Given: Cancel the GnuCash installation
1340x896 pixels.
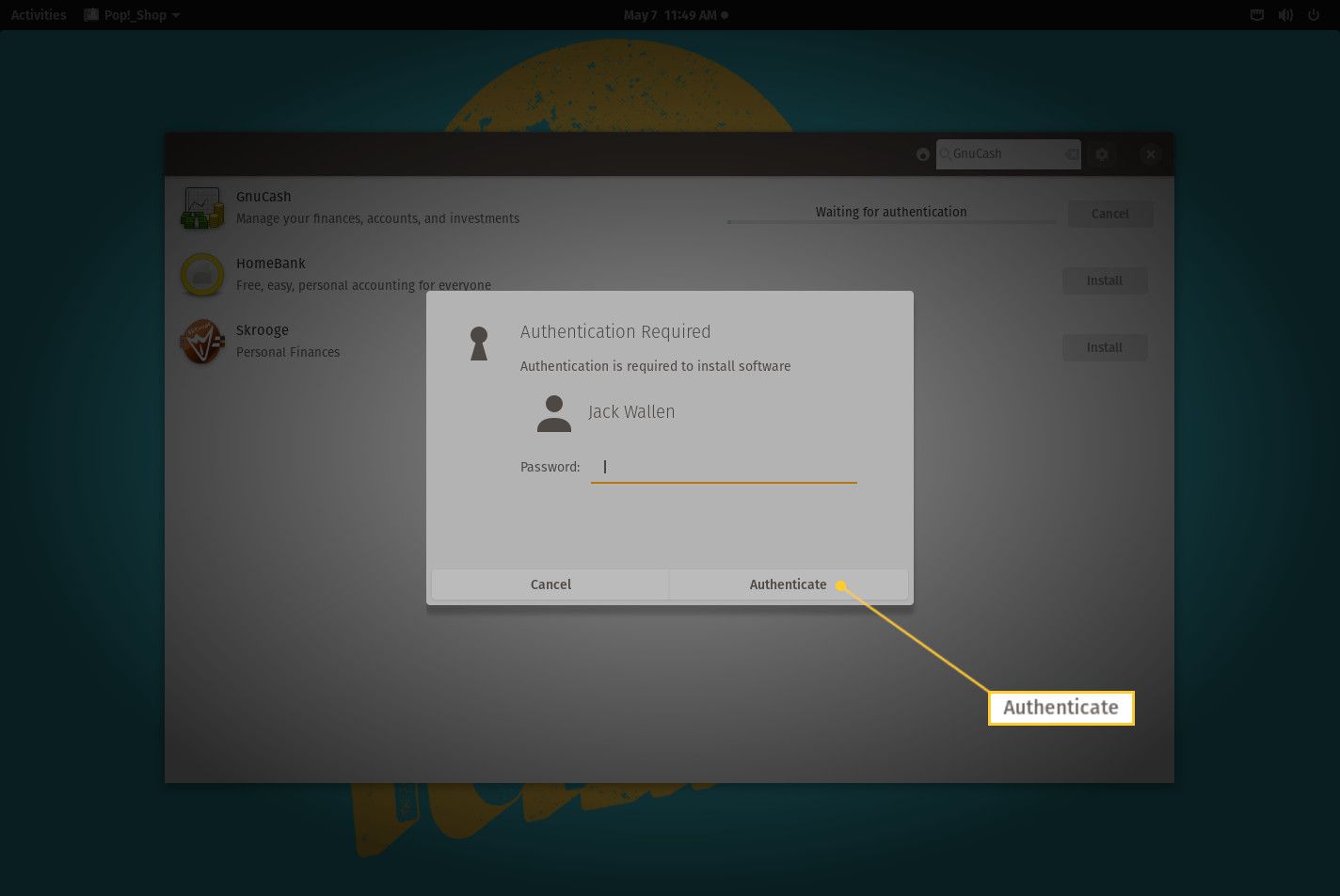Looking at the screenshot, I should [x=1110, y=214].
